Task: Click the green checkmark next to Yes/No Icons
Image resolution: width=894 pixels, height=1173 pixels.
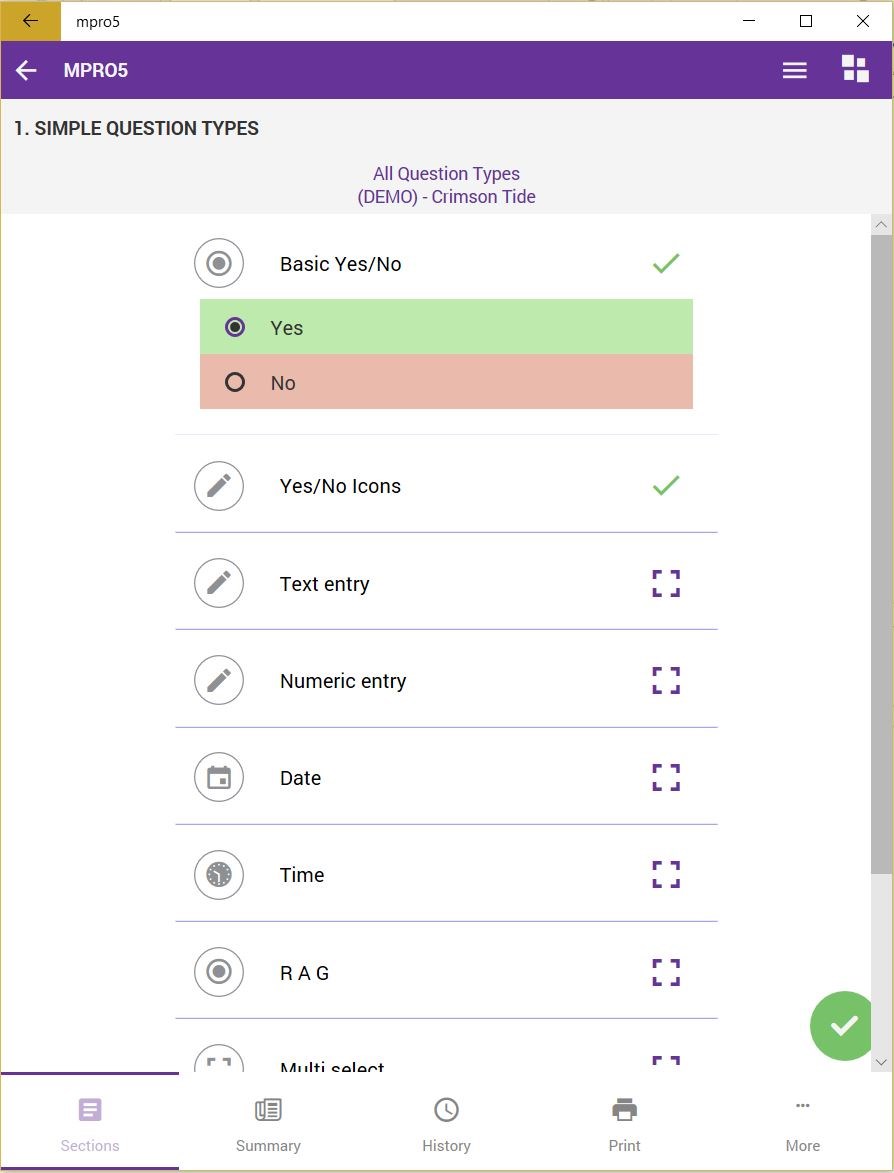Action: [x=666, y=486]
